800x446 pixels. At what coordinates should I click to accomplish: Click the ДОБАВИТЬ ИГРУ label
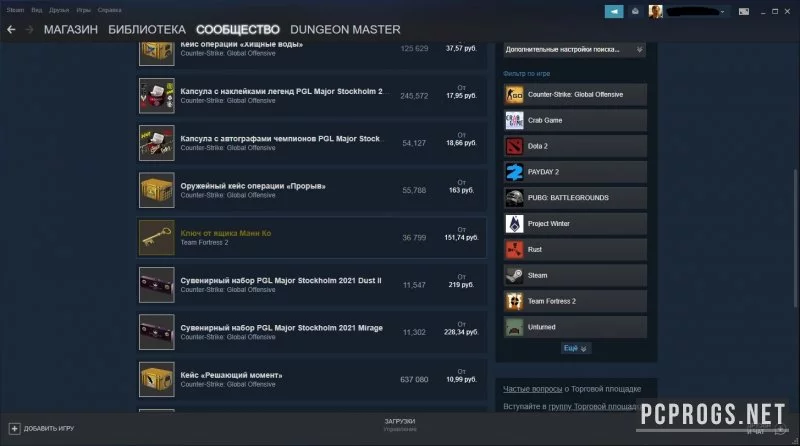point(49,429)
